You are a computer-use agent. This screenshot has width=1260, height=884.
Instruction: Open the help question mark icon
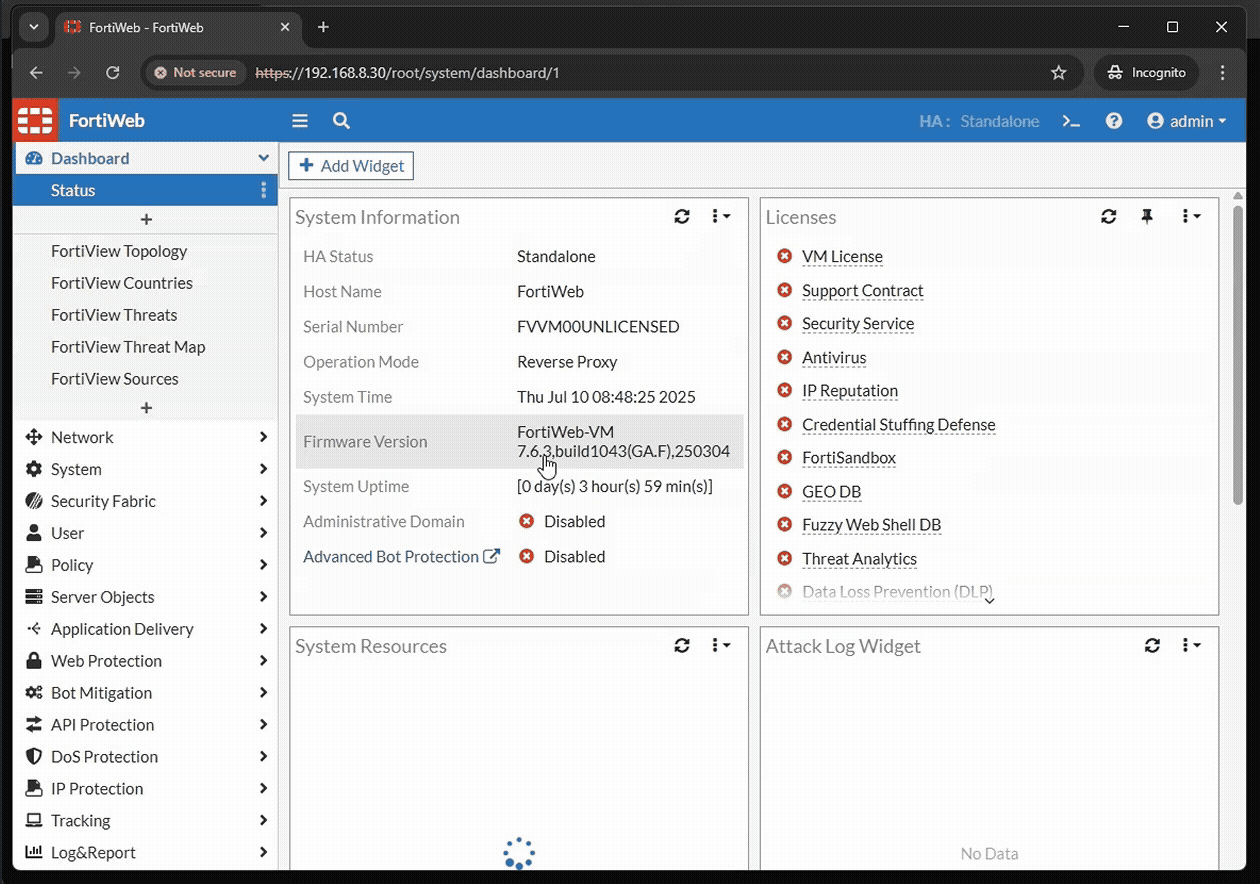1114,121
